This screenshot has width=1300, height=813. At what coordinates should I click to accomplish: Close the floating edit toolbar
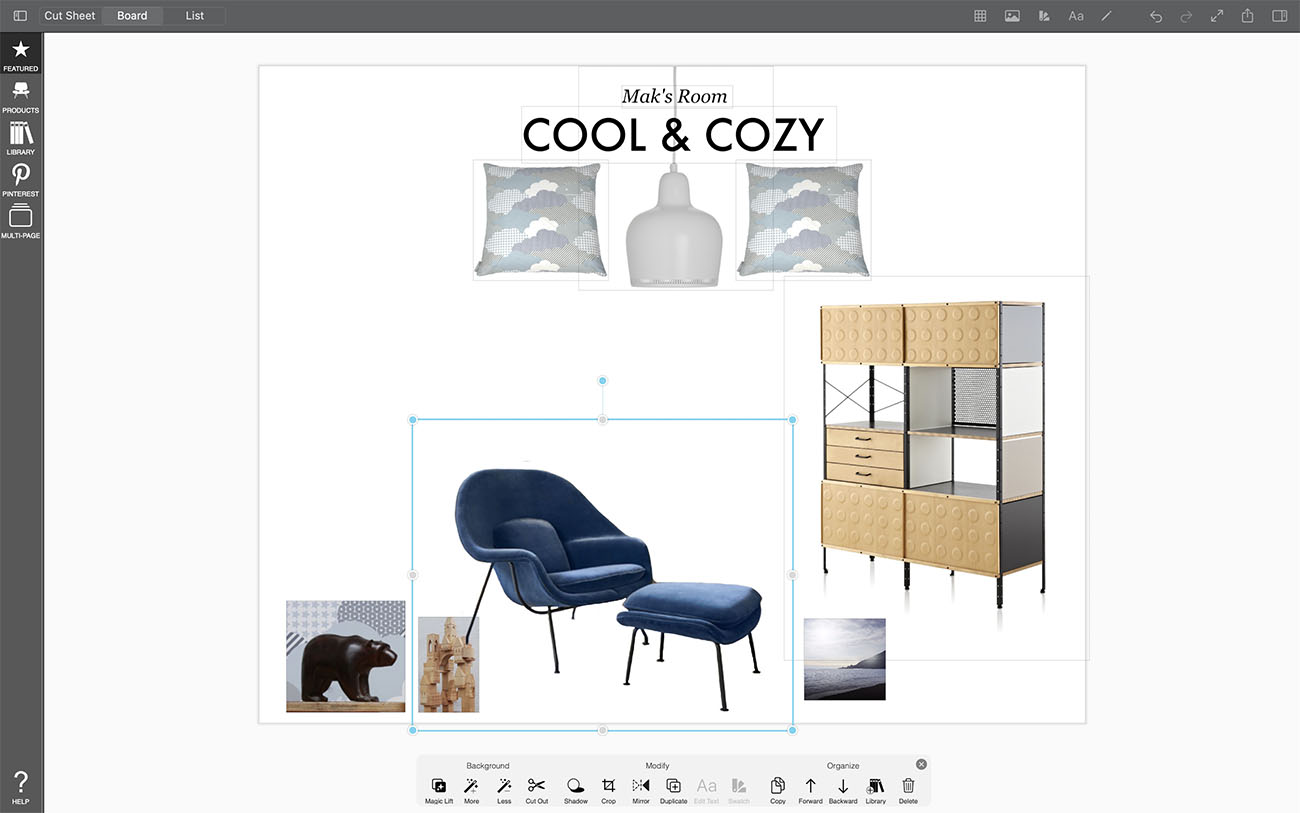(921, 764)
